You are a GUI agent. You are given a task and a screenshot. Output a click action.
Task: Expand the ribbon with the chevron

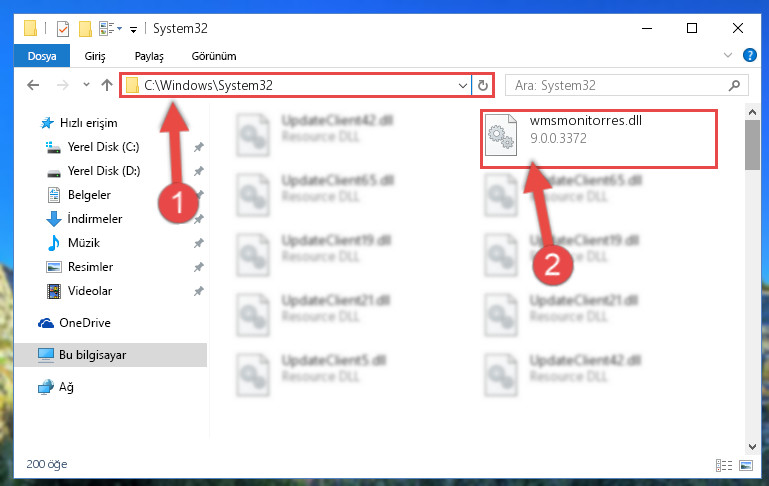point(728,55)
